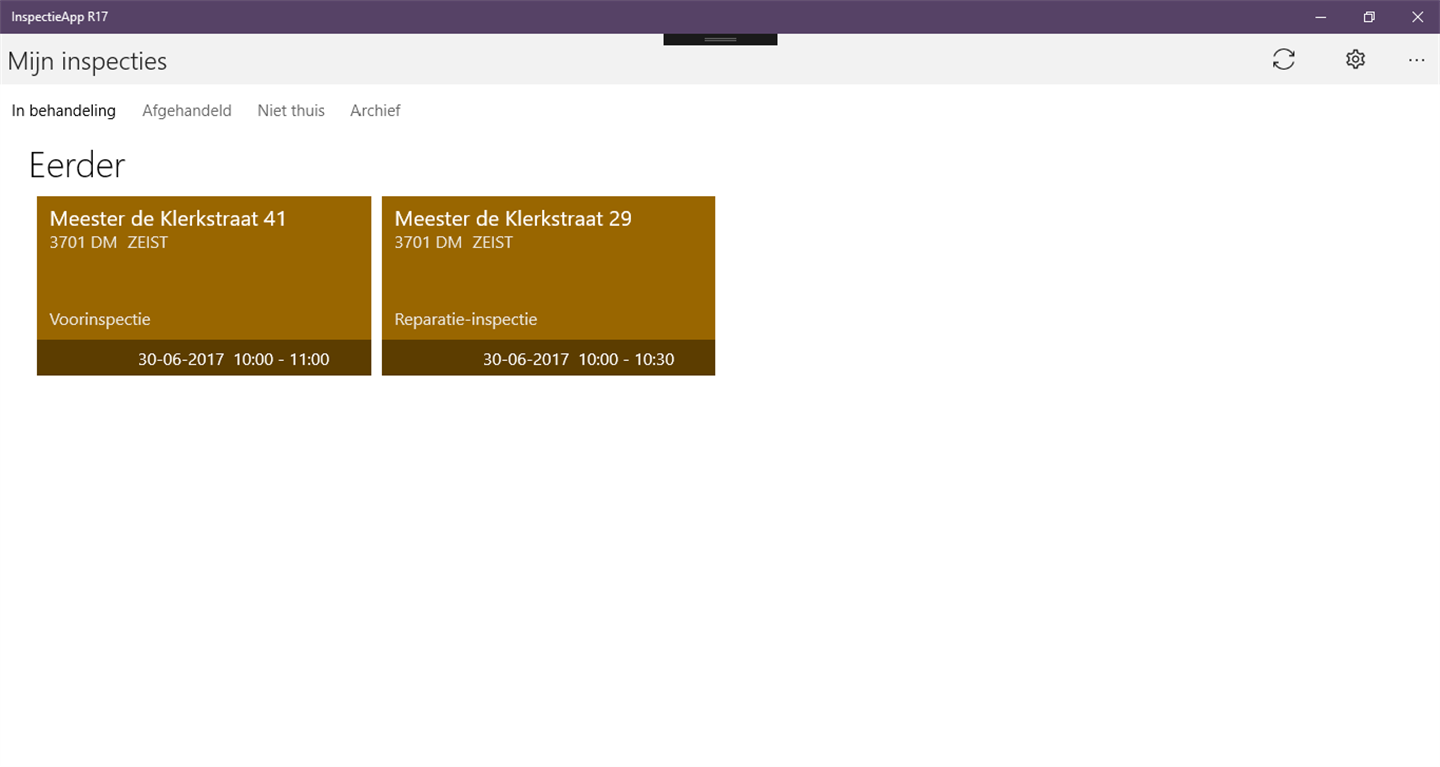1440x767 pixels.
Task: Click the Eerder section heading
Action: coord(77,165)
